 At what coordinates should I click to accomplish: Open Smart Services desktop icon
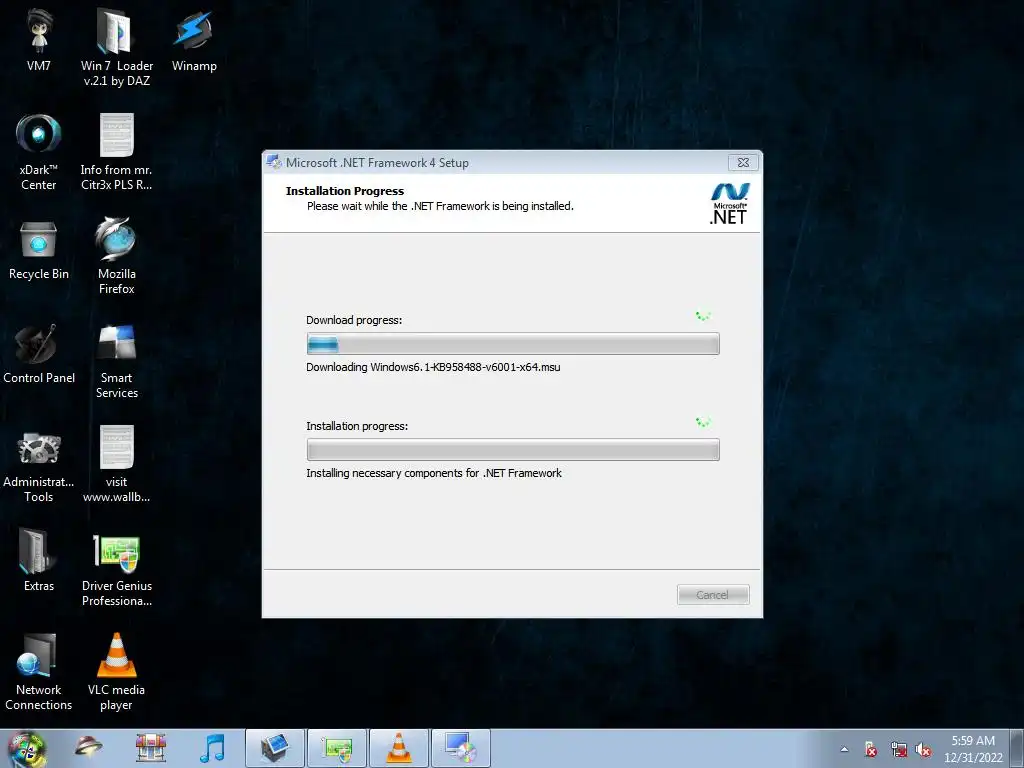point(116,360)
